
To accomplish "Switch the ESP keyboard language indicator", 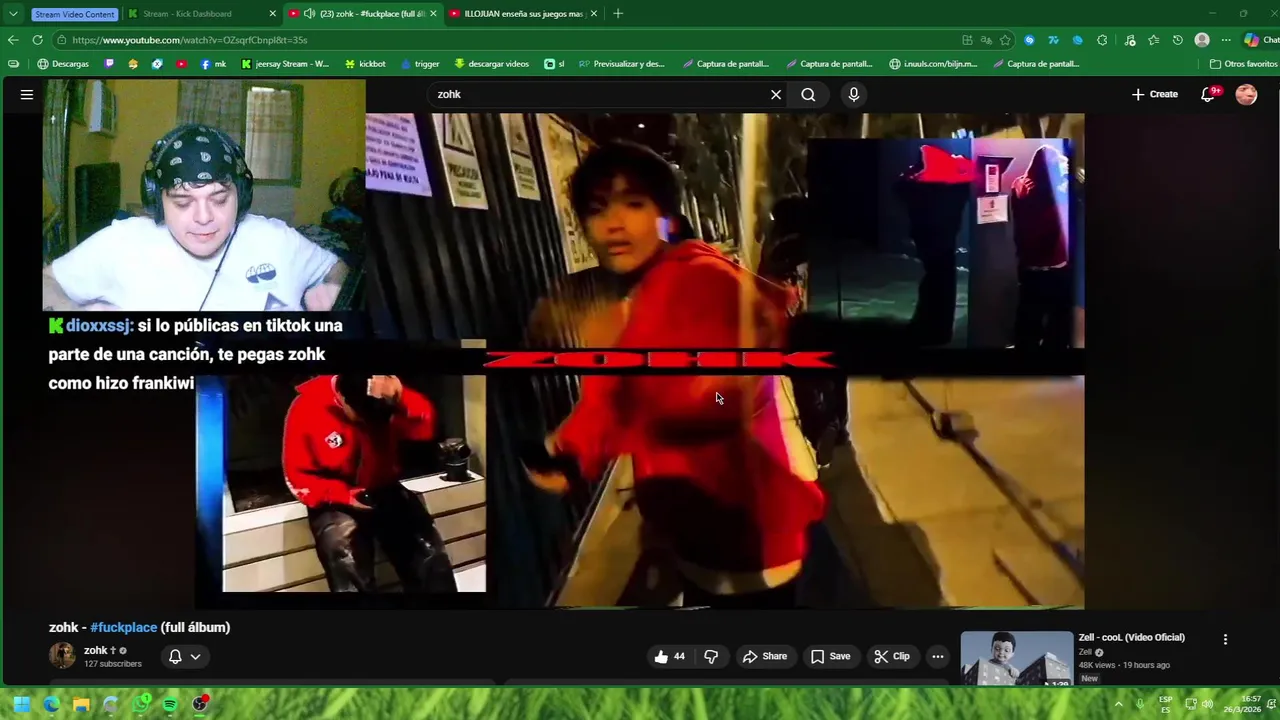I will point(1166,704).
